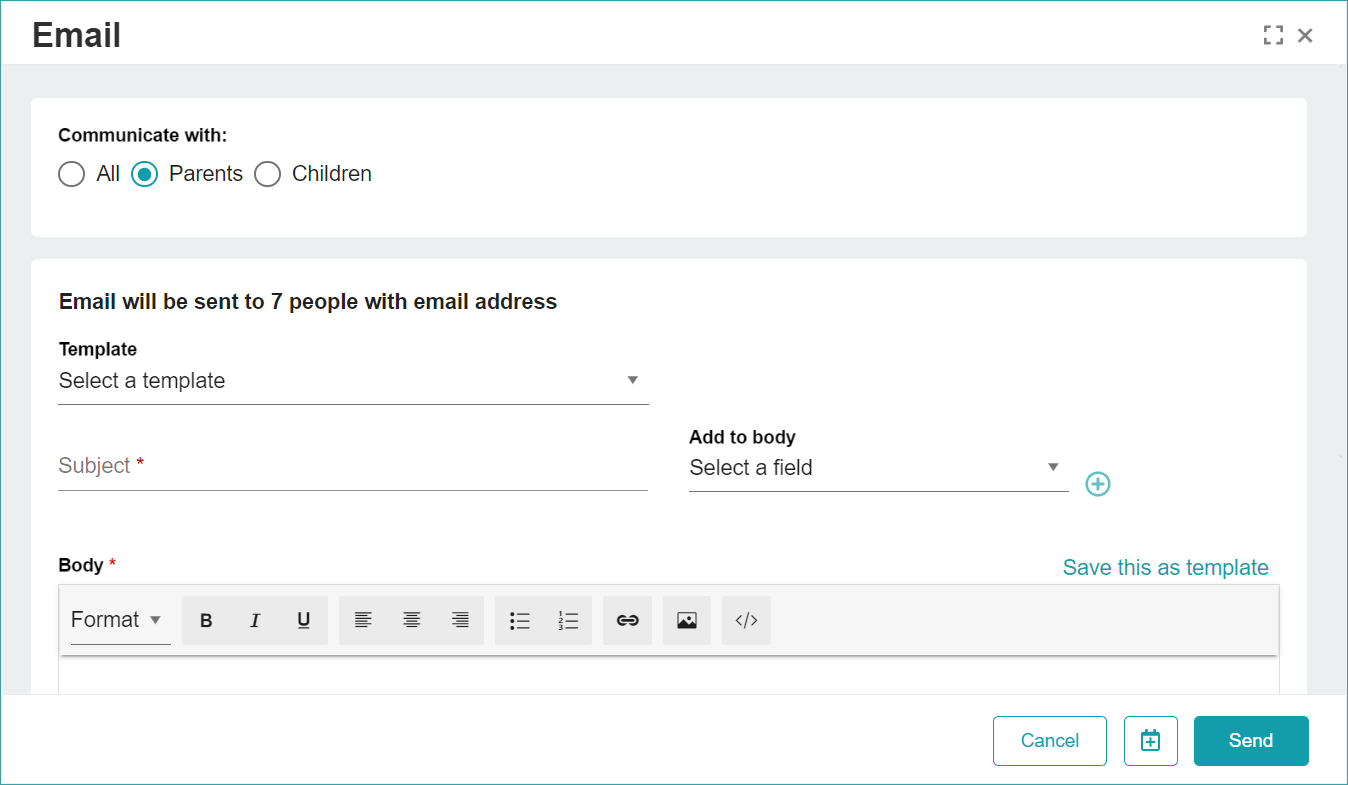The image size is (1348, 785).
Task: Align body text right
Action: [460, 620]
